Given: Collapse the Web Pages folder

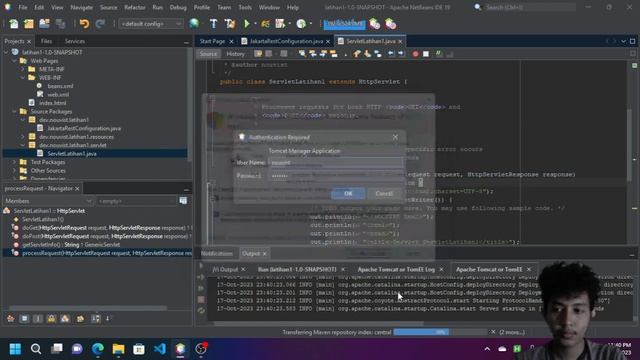Looking at the screenshot, I should click(x=14, y=61).
